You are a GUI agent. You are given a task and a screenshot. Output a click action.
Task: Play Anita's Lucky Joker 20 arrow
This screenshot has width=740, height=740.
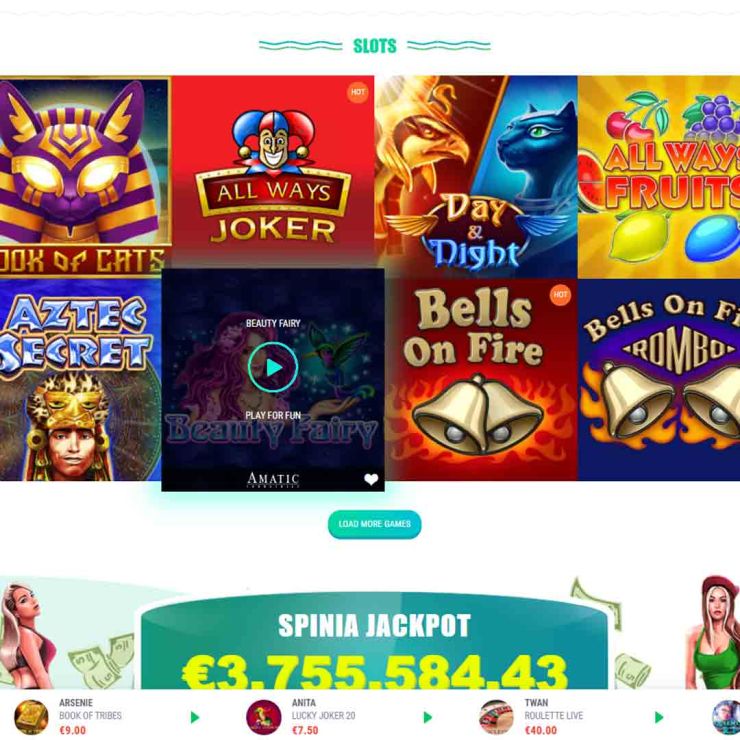click(x=428, y=717)
